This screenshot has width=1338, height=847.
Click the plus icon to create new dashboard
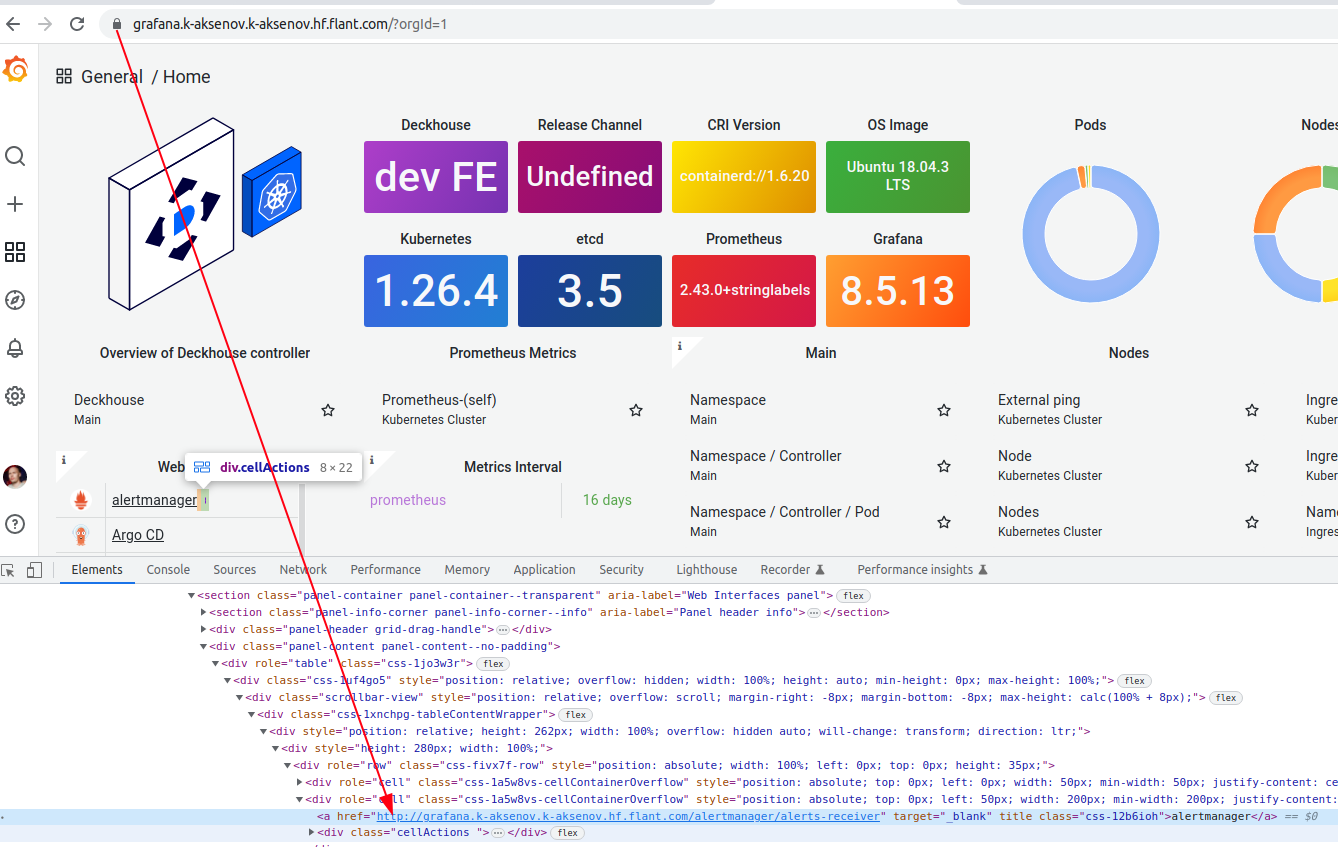(15, 204)
